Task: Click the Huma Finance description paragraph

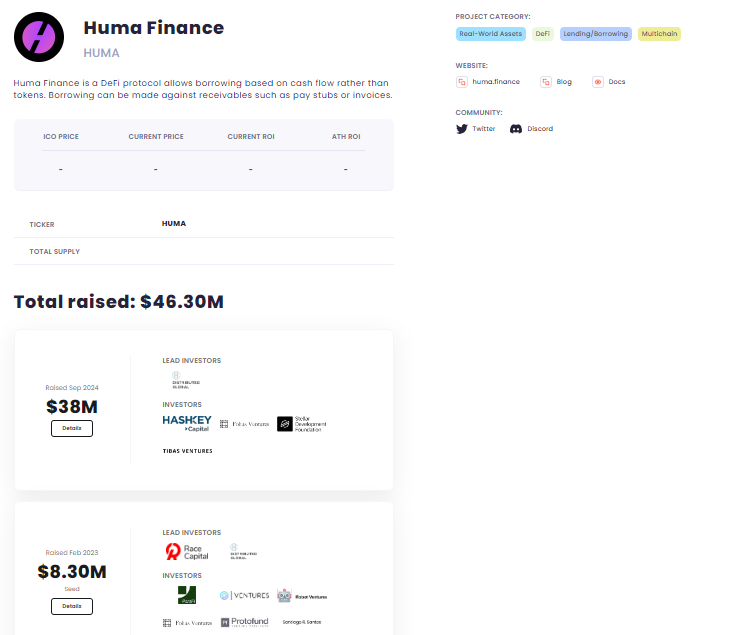Action: click(x=203, y=89)
